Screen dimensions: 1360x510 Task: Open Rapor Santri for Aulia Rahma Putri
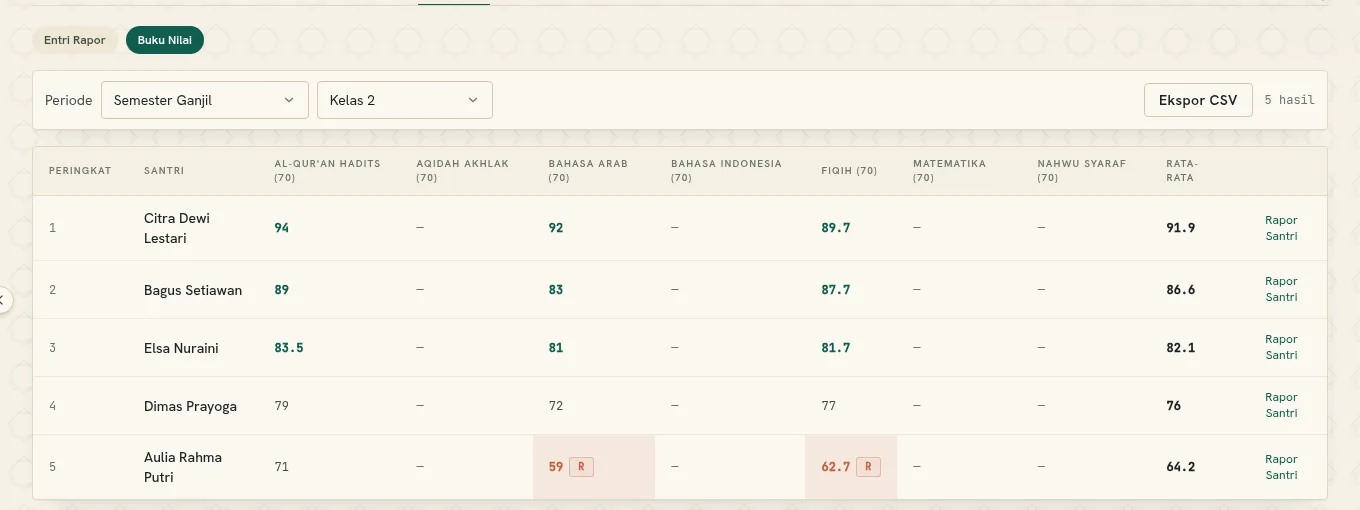tap(1281, 467)
